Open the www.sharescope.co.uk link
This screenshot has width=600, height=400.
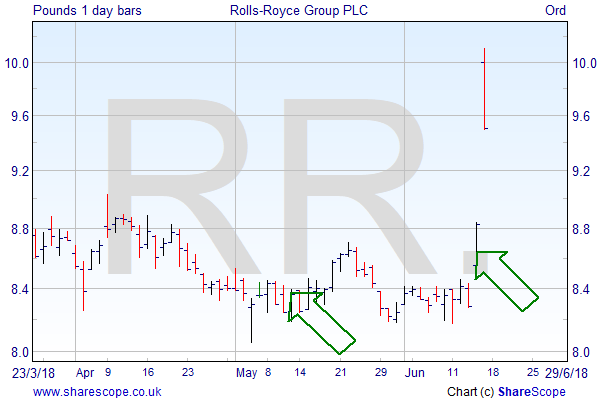click(x=97, y=392)
